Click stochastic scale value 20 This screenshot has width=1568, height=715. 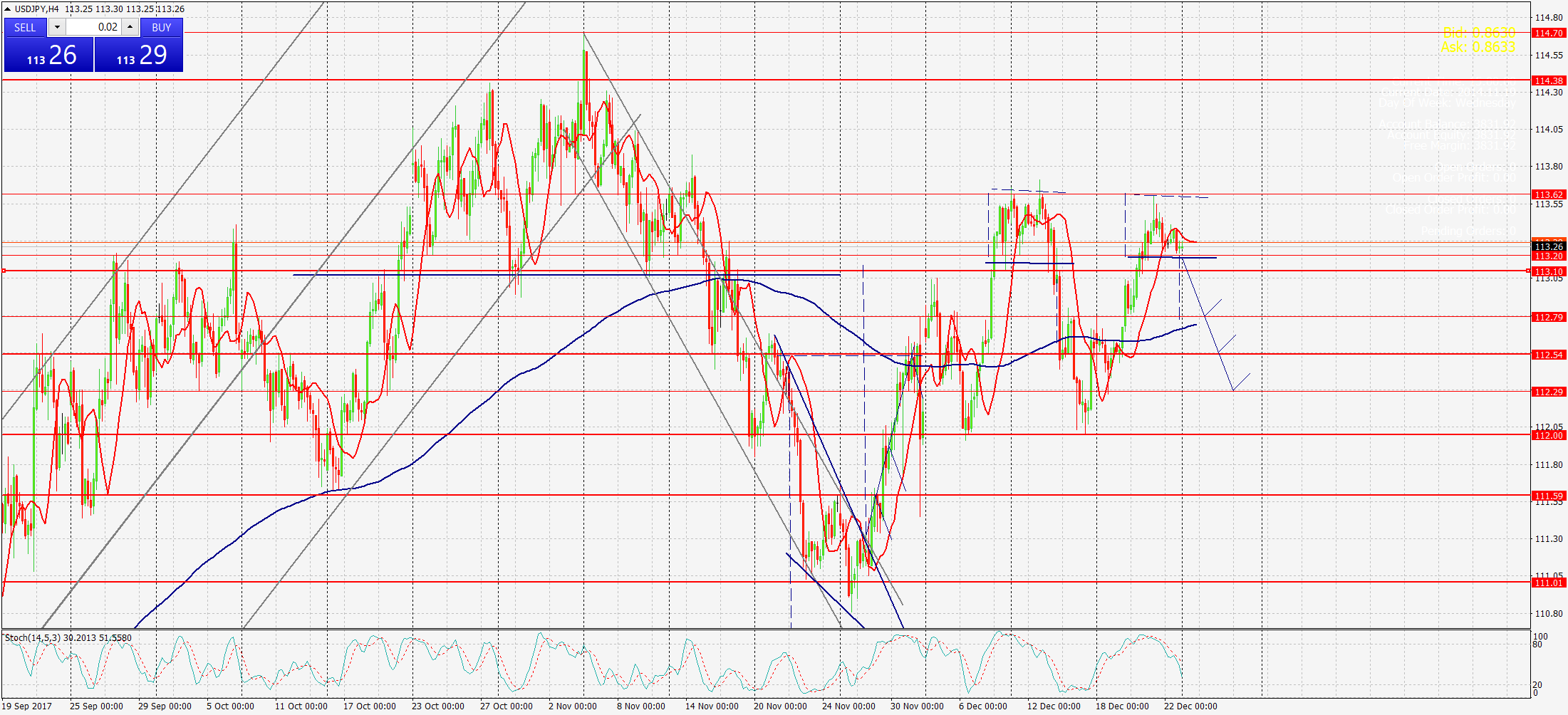[1537, 685]
